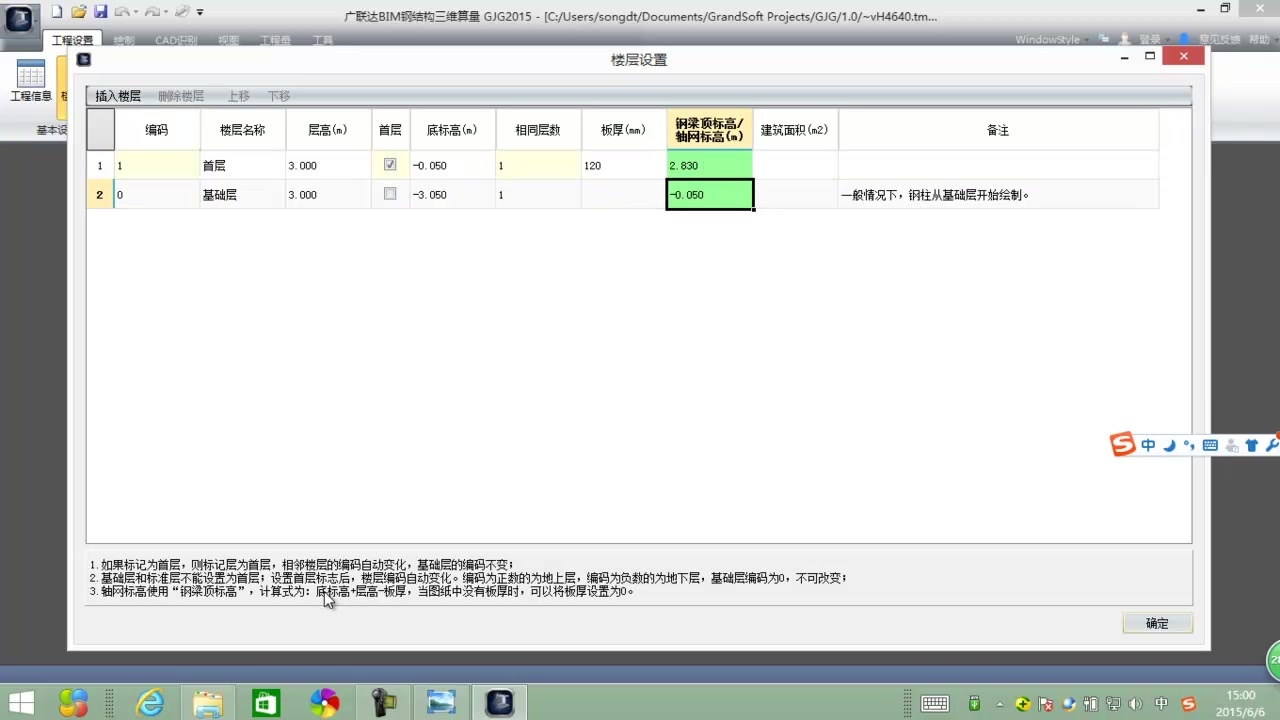The height and width of the screenshot is (720, 1280).
Task: Click the 删除楼层 delete floor button
Action: pos(181,96)
